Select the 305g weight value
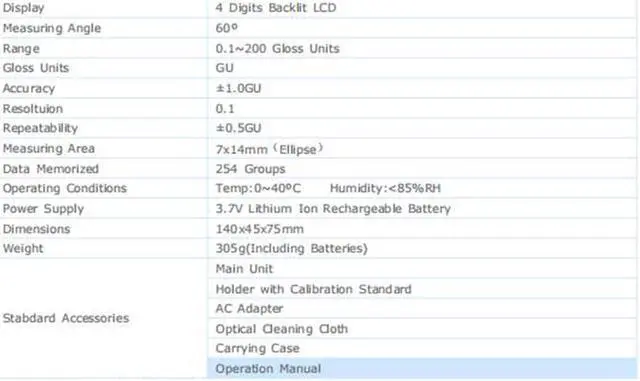 pyautogui.click(x=291, y=248)
